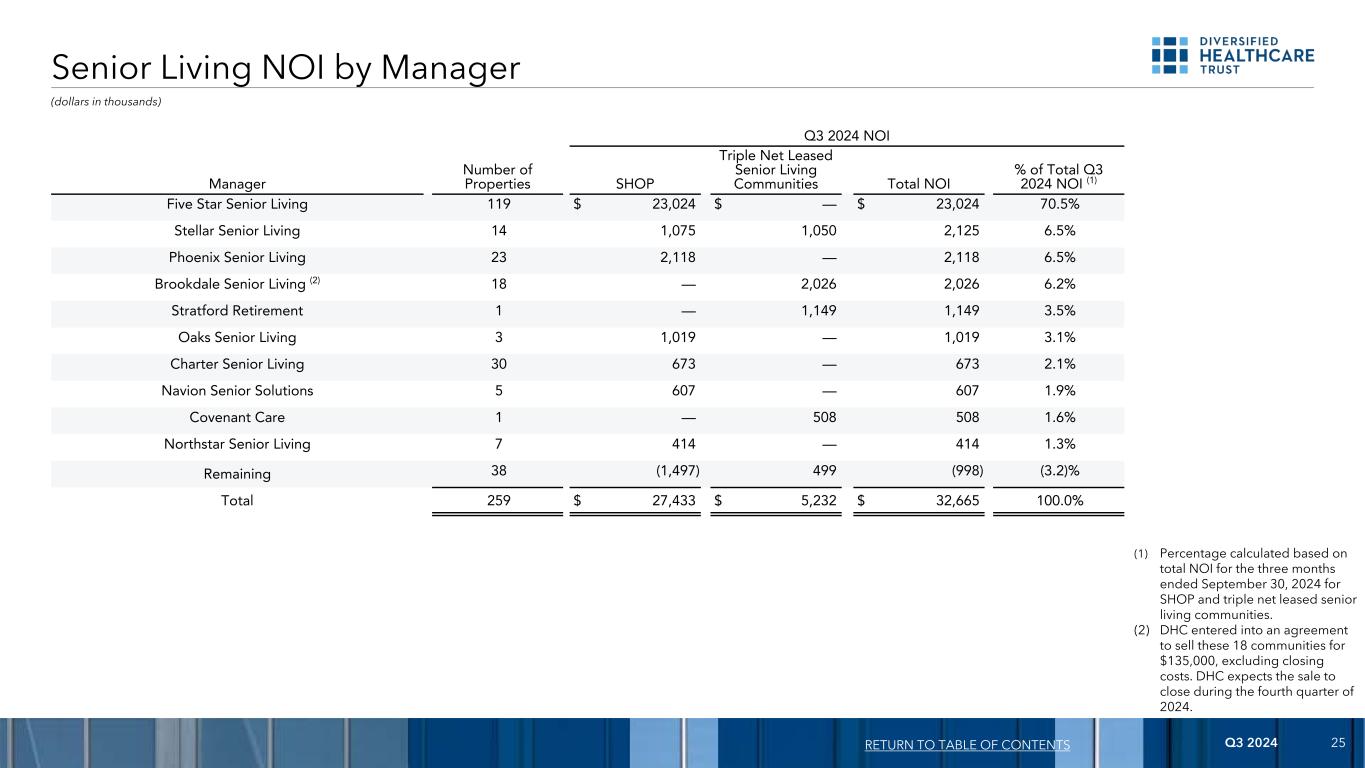Select the Senior Living NOI by Manager title
This screenshot has width=1365, height=768.
tap(286, 68)
